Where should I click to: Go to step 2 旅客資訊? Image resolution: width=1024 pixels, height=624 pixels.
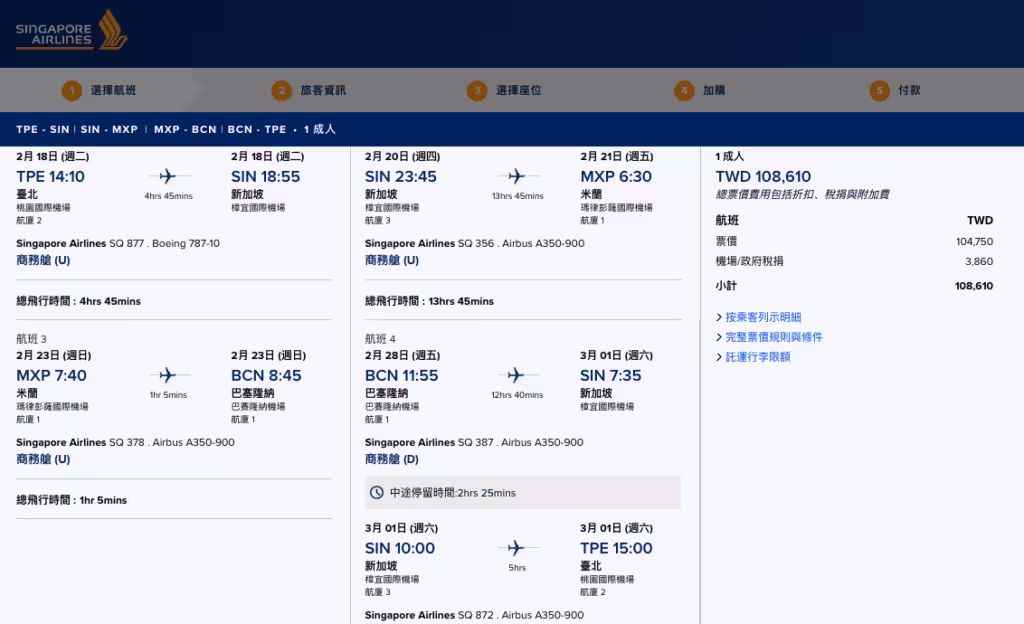[309, 90]
